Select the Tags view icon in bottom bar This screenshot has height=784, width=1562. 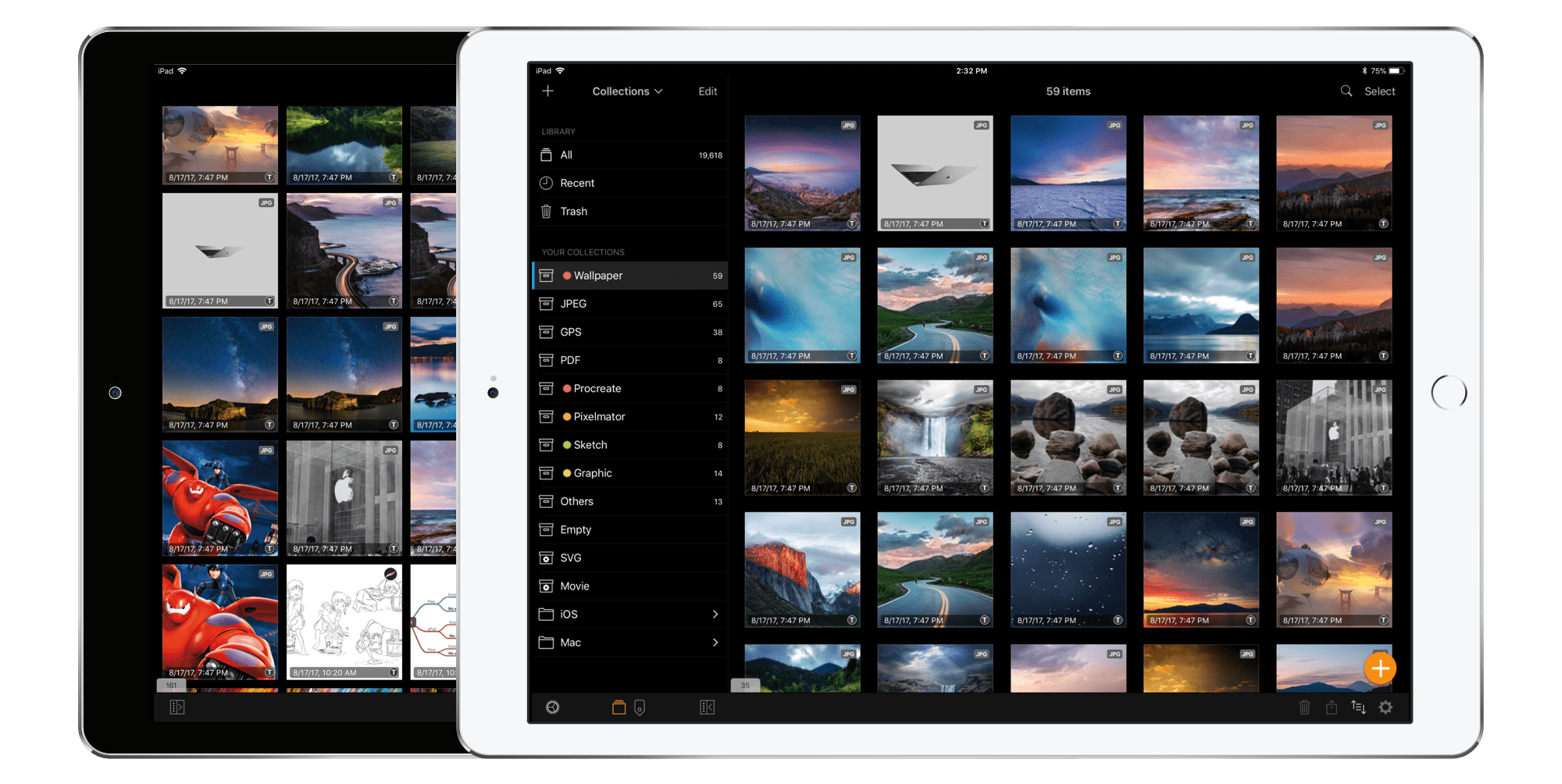pyautogui.click(x=639, y=708)
